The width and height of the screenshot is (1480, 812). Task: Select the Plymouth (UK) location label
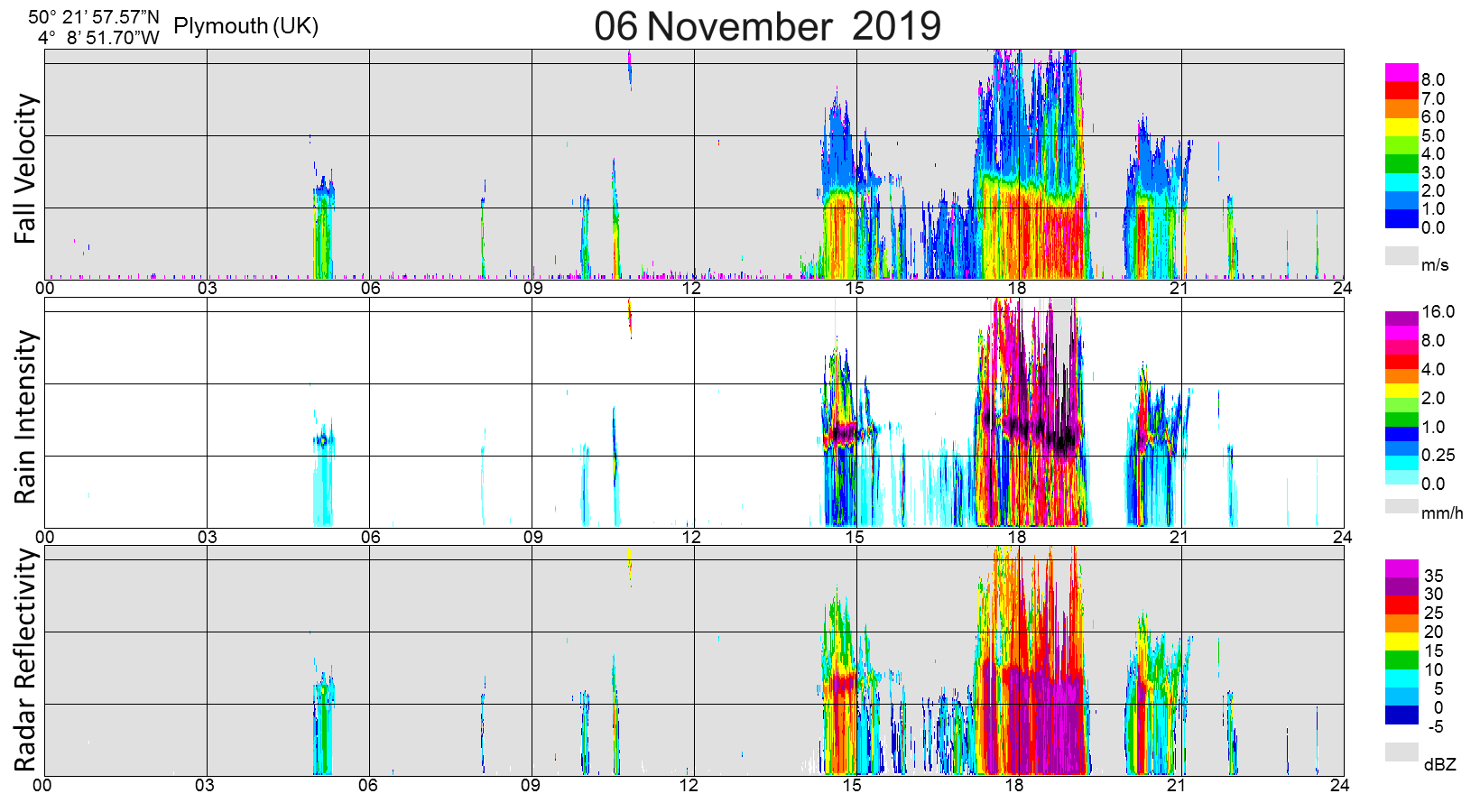(x=246, y=26)
